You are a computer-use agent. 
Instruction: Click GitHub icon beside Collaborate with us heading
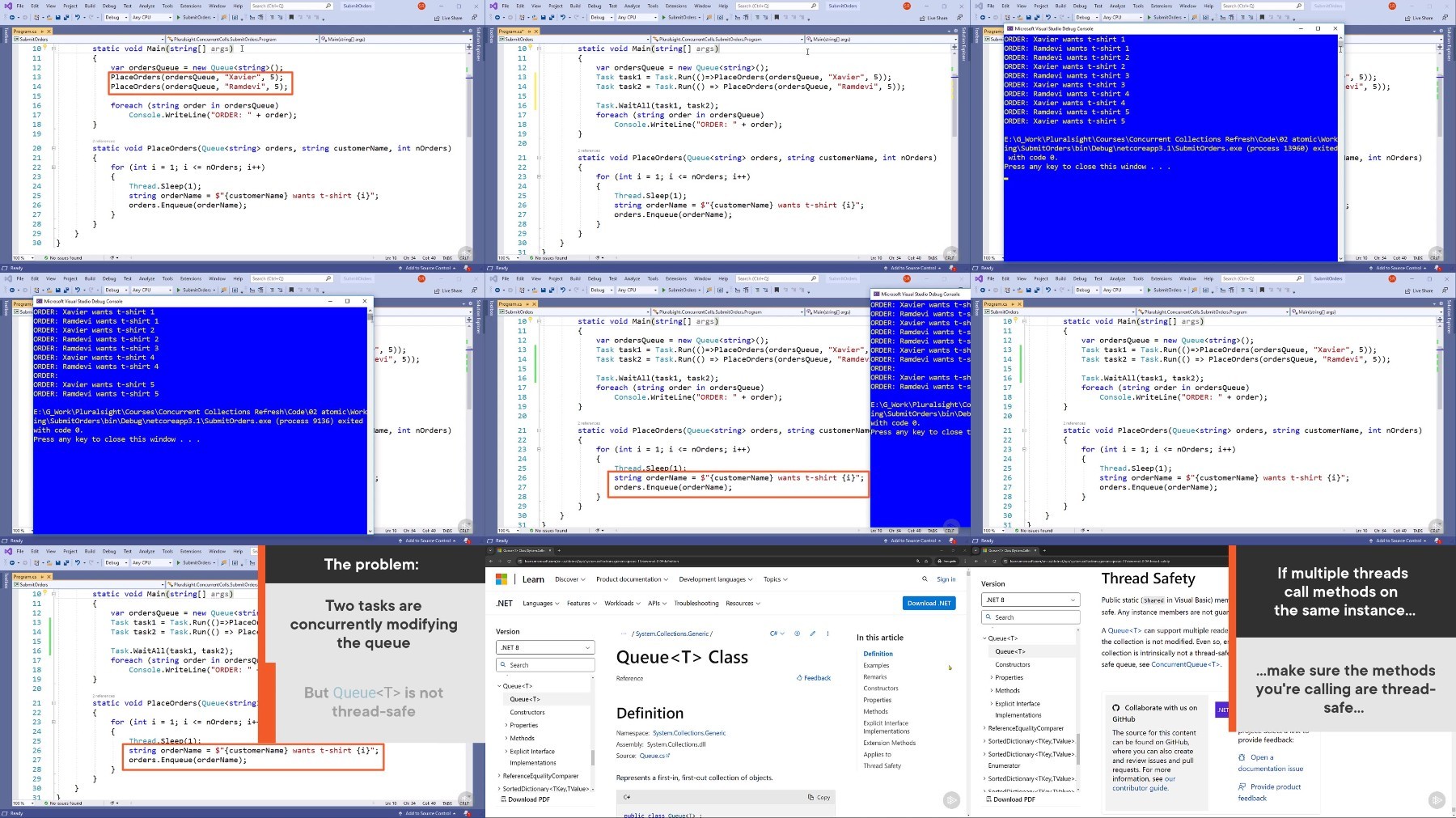click(1116, 707)
